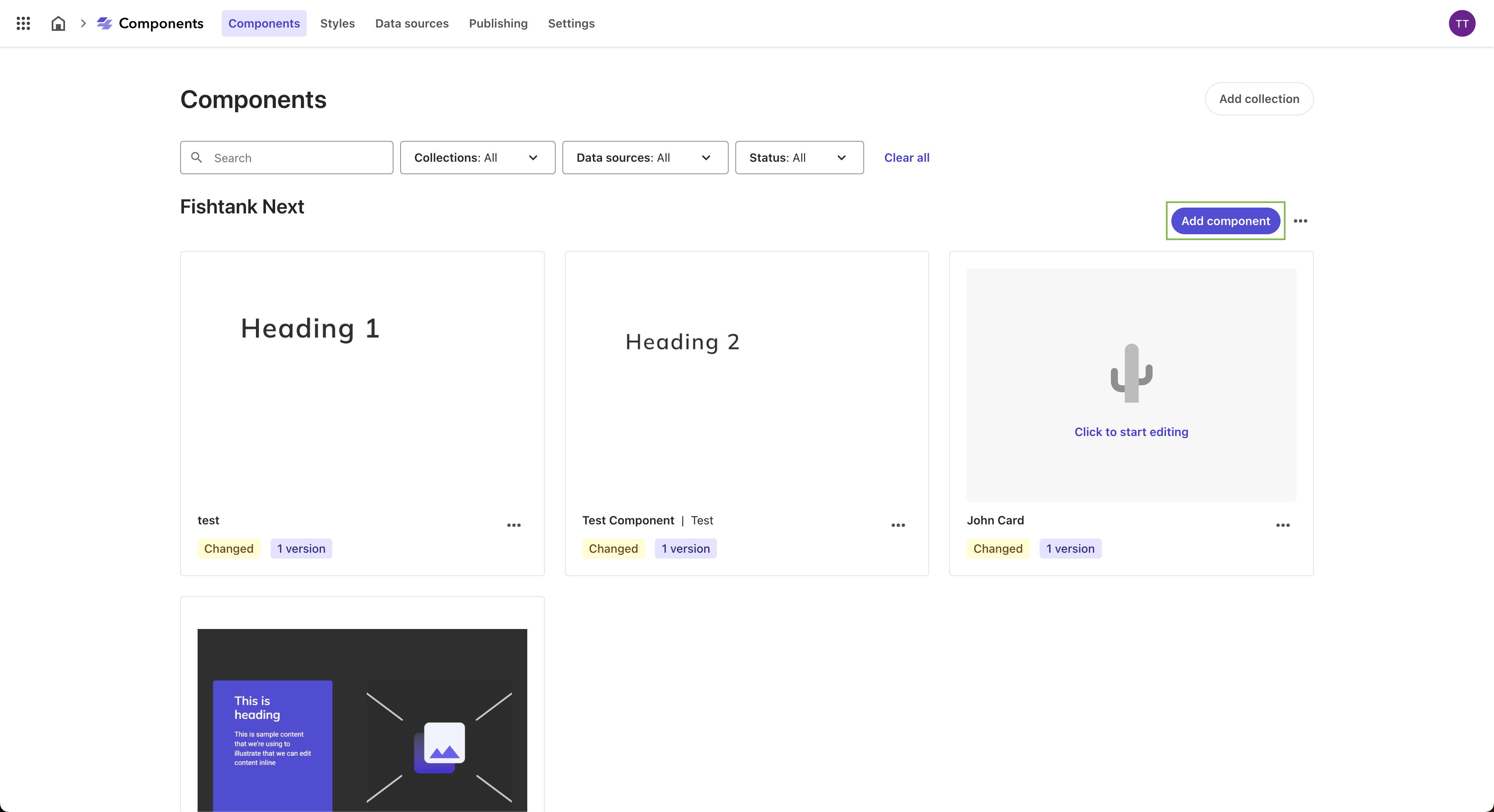Click the search magnifier icon
This screenshot has height=812, width=1494.
point(197,157)
